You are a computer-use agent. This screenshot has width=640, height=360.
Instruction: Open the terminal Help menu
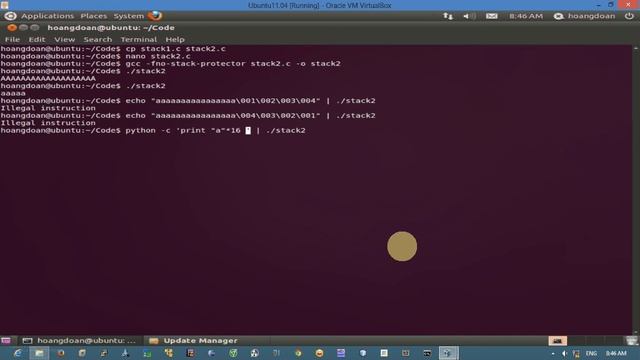click(175, 40)
